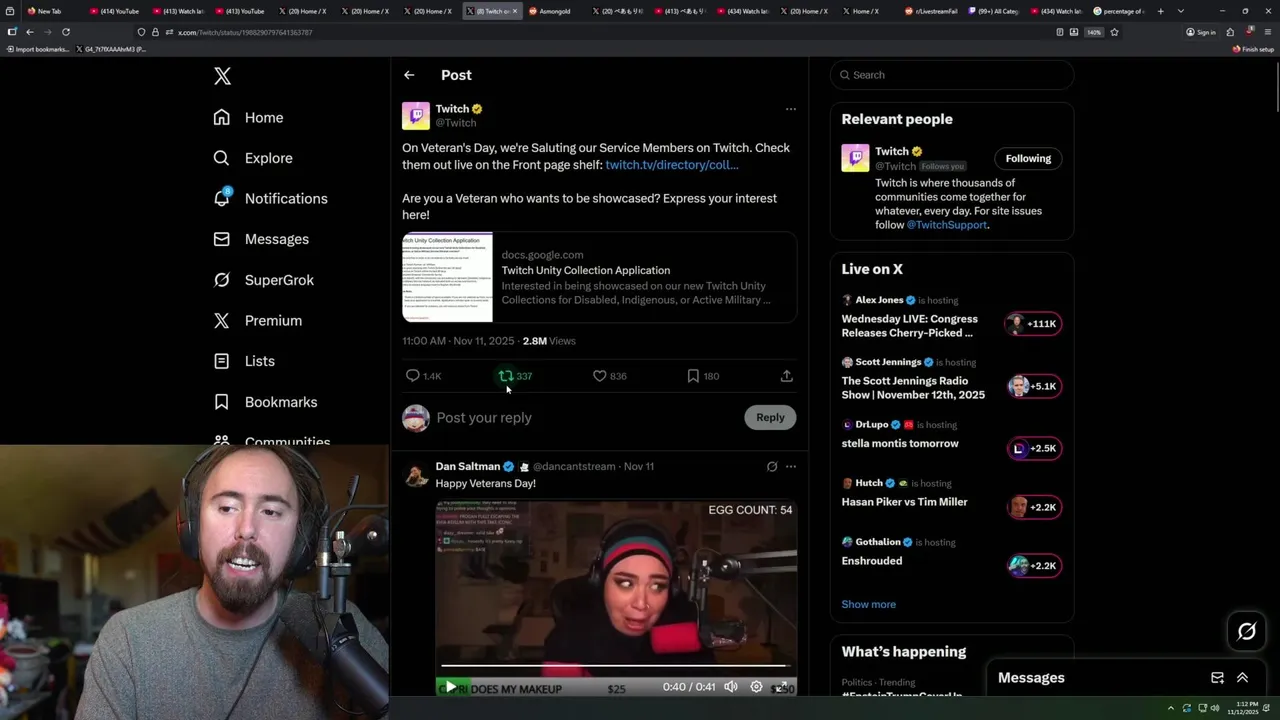The width and height of the screenshot is (1280, 720).
Task: Show hidden system tray icons chevron
Action: click(1171, 708)
